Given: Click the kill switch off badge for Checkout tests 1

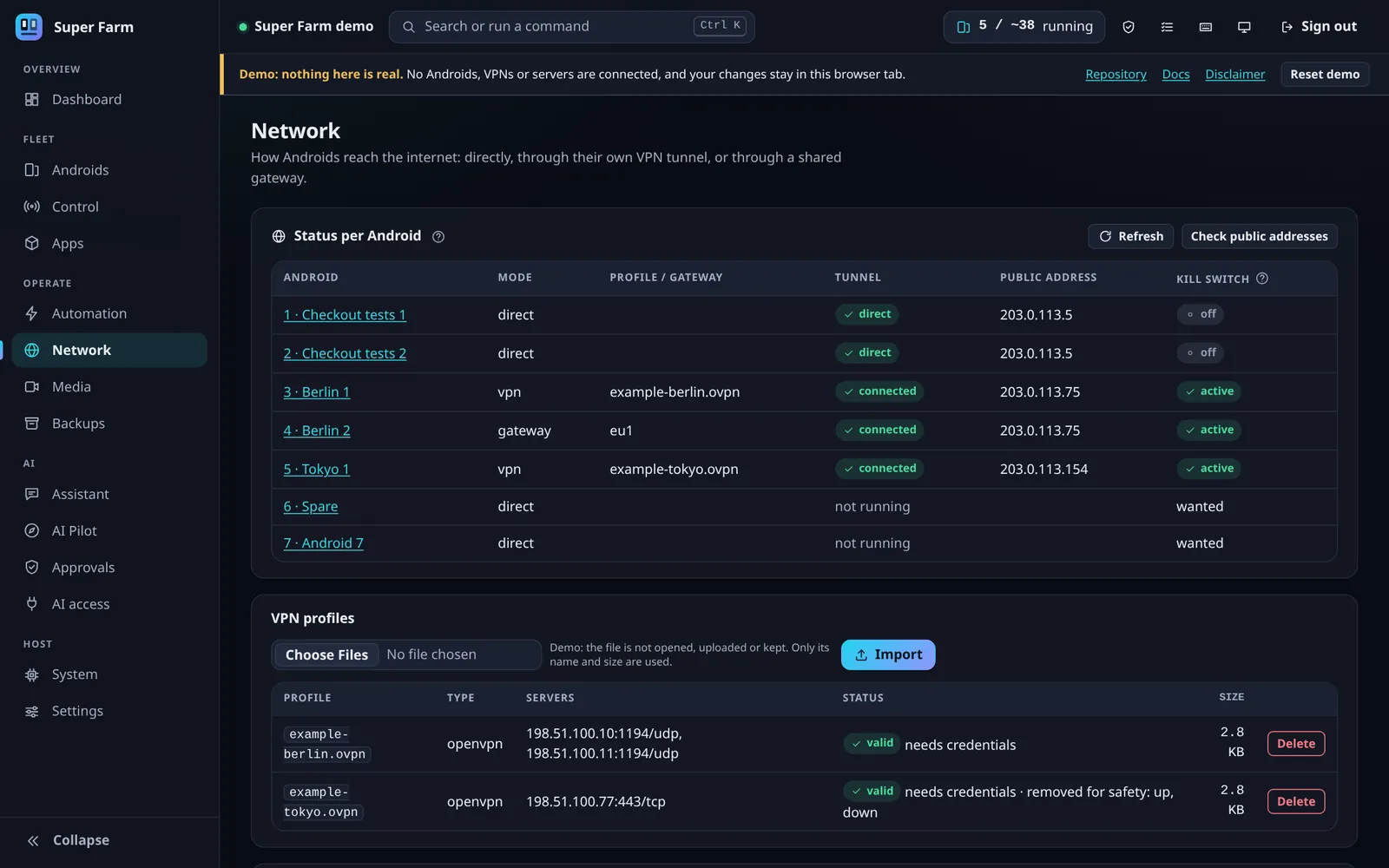Looking at the screenshot, I should 1200,314.
